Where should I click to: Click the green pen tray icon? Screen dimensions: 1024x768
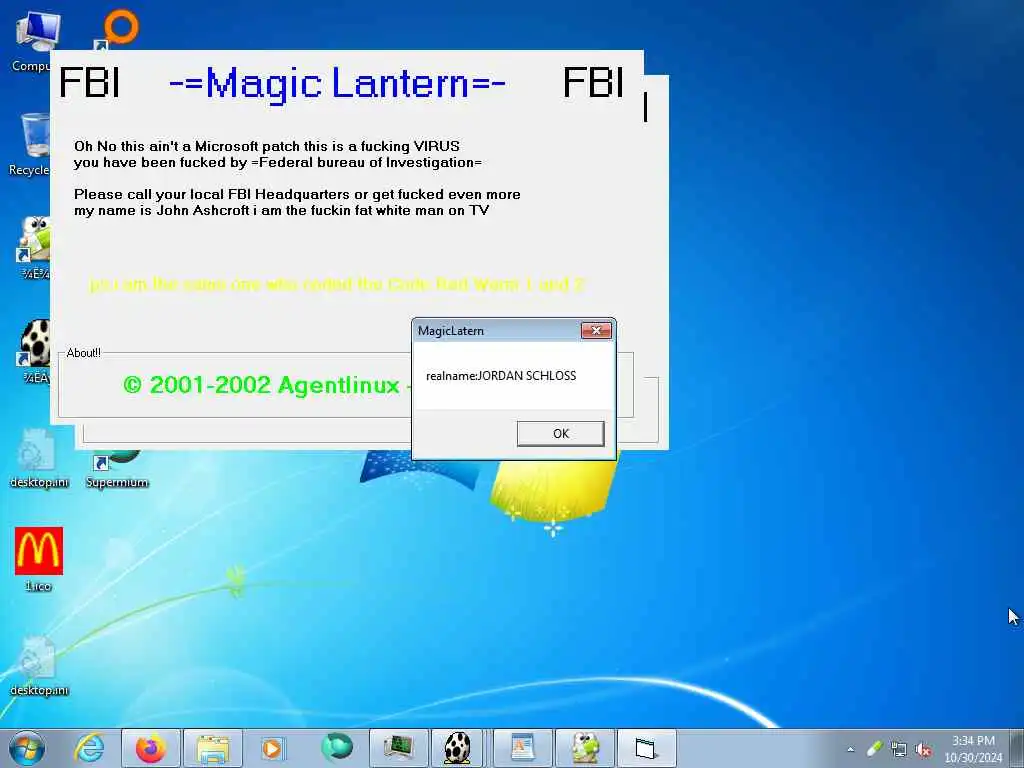[875, 749]
